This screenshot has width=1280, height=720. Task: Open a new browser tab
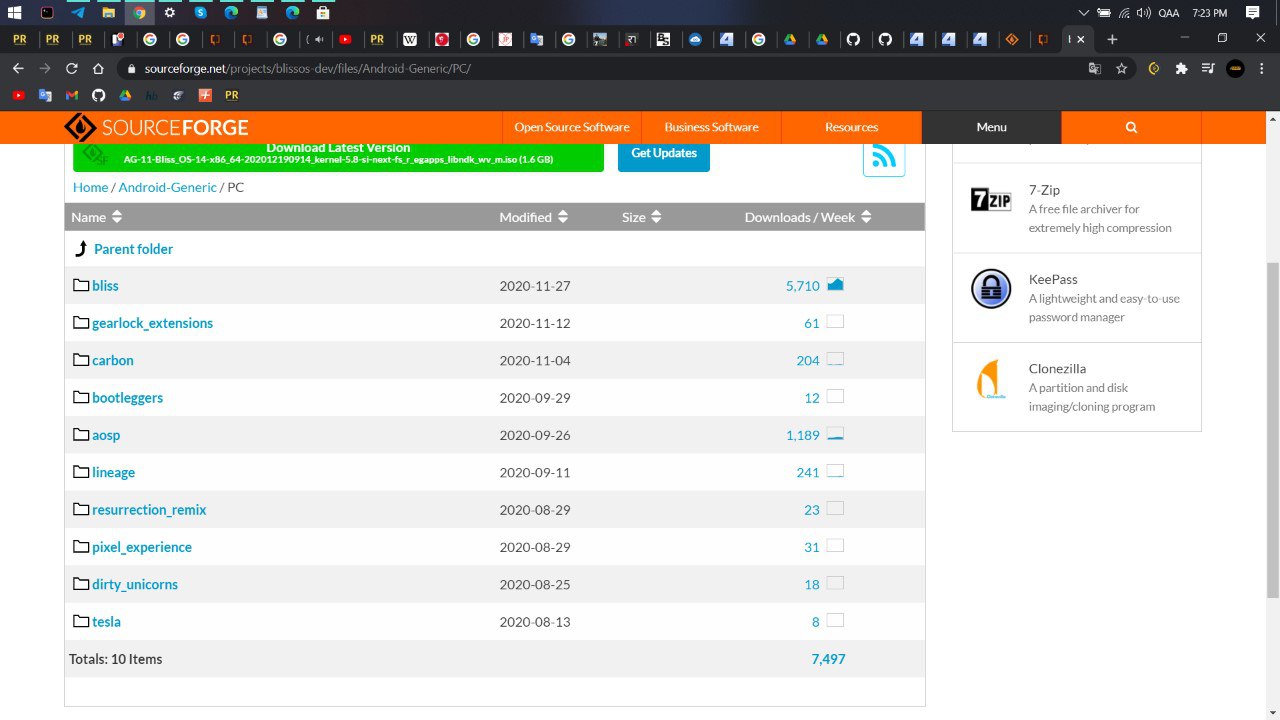coord(1112,39)
